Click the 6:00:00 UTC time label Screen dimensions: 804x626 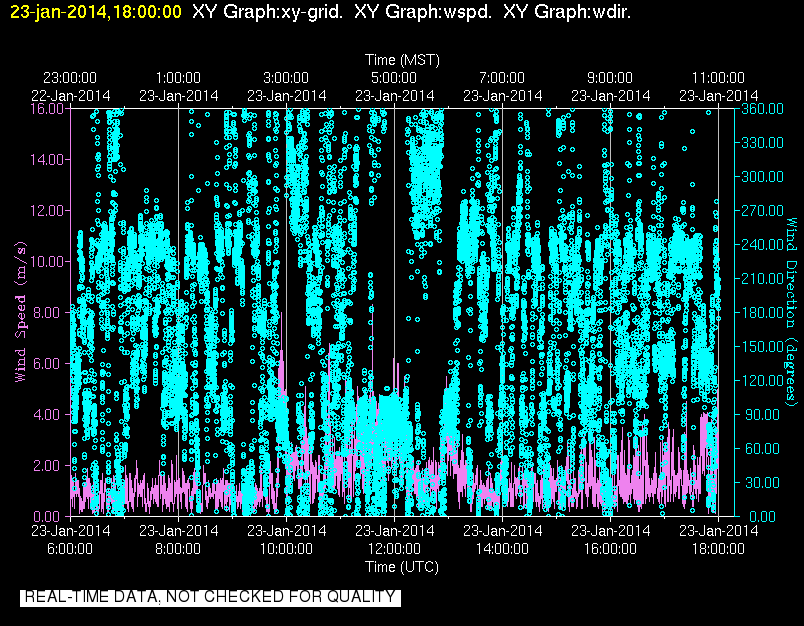coord(70,549)
